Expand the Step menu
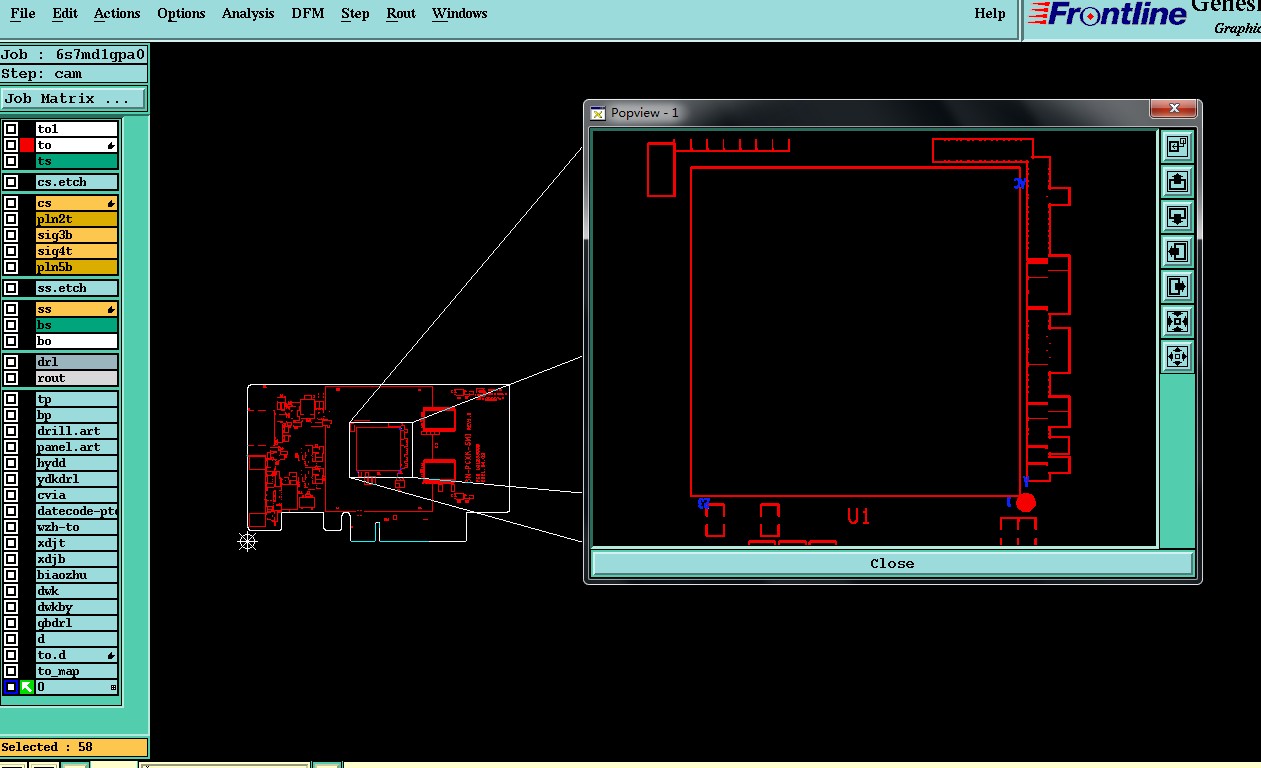The width and height of the screenshot is (1261, 768). [355, 13]
